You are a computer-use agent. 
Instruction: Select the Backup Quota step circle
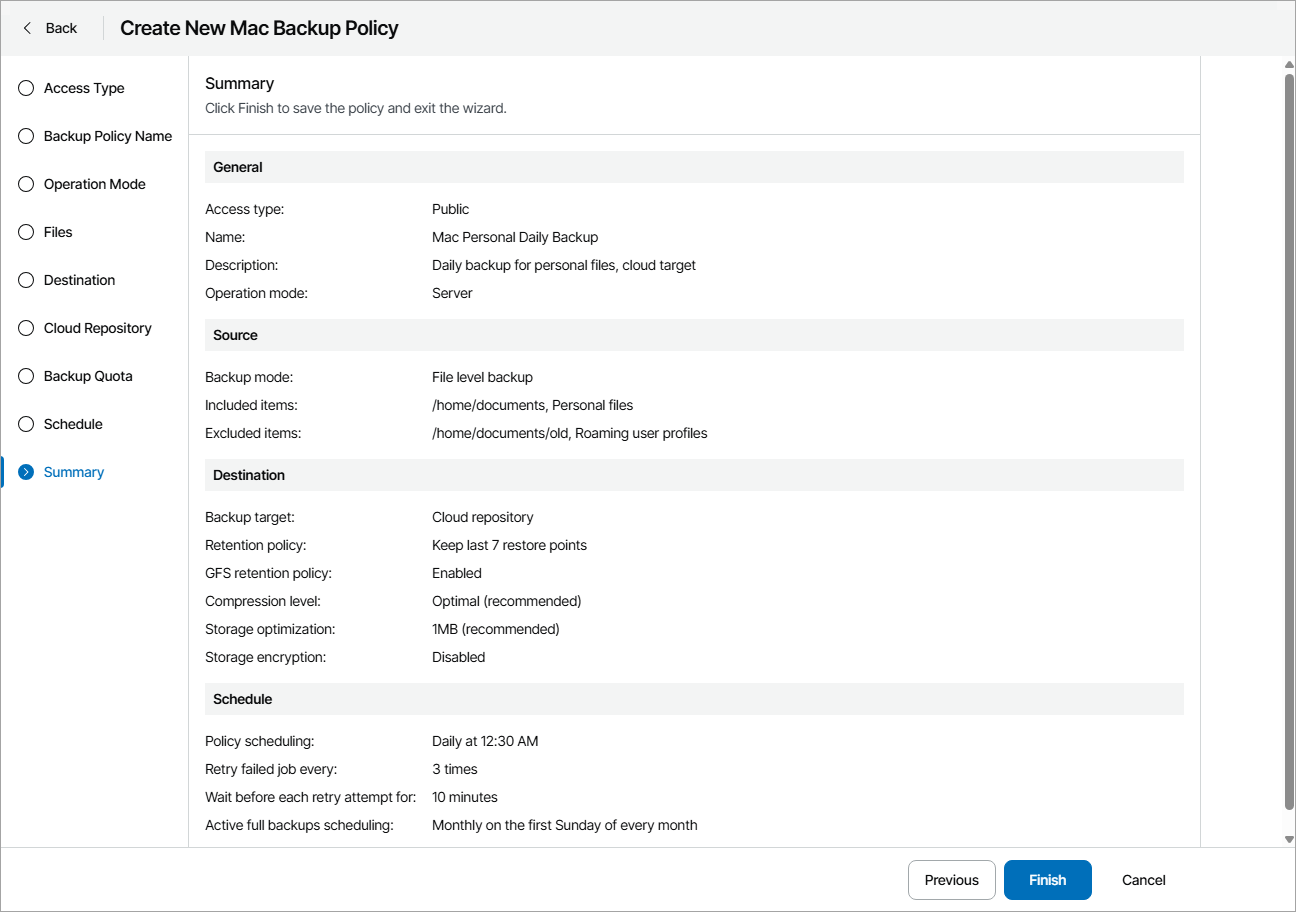[x=26, y=376]
